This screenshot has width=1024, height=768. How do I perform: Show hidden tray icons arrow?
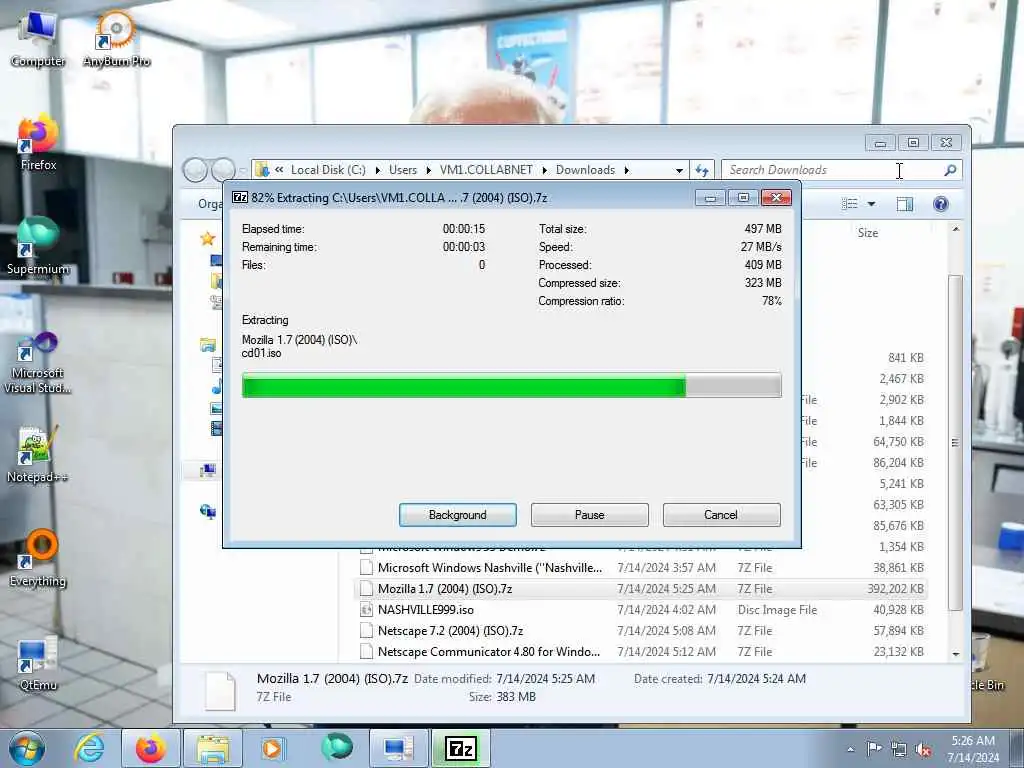point(850,749)
